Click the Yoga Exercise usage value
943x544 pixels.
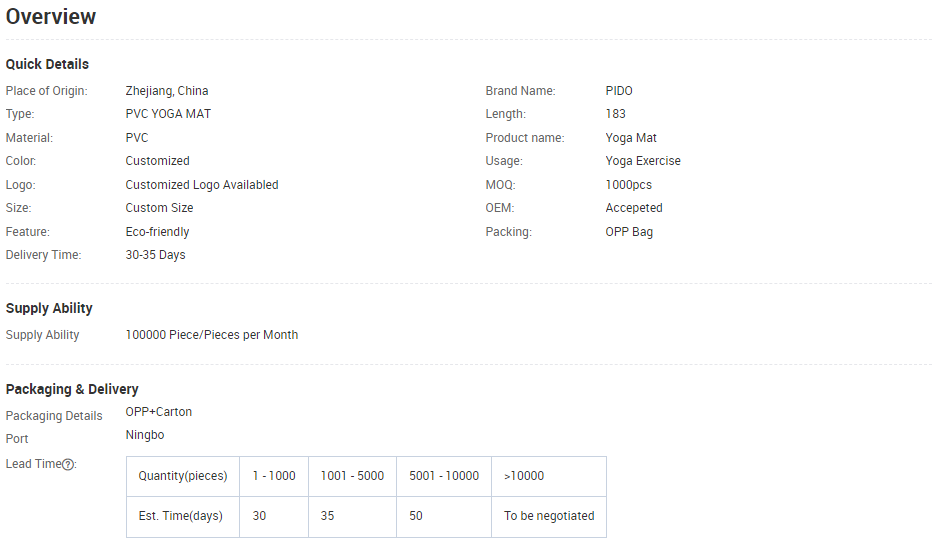coord(643,160)
